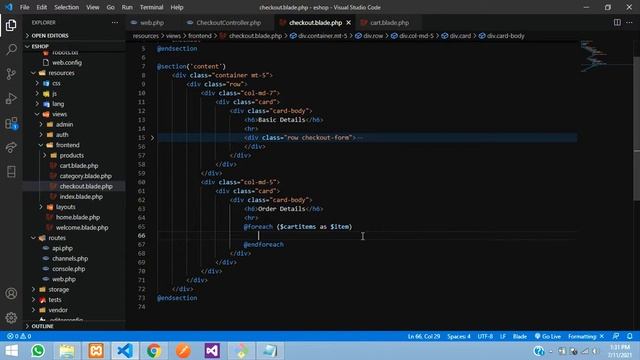The width and height of the screenshot is (640, 360).
Task: Open channels.php under routes
Action: pyautogui.click(x=70, y=259)
